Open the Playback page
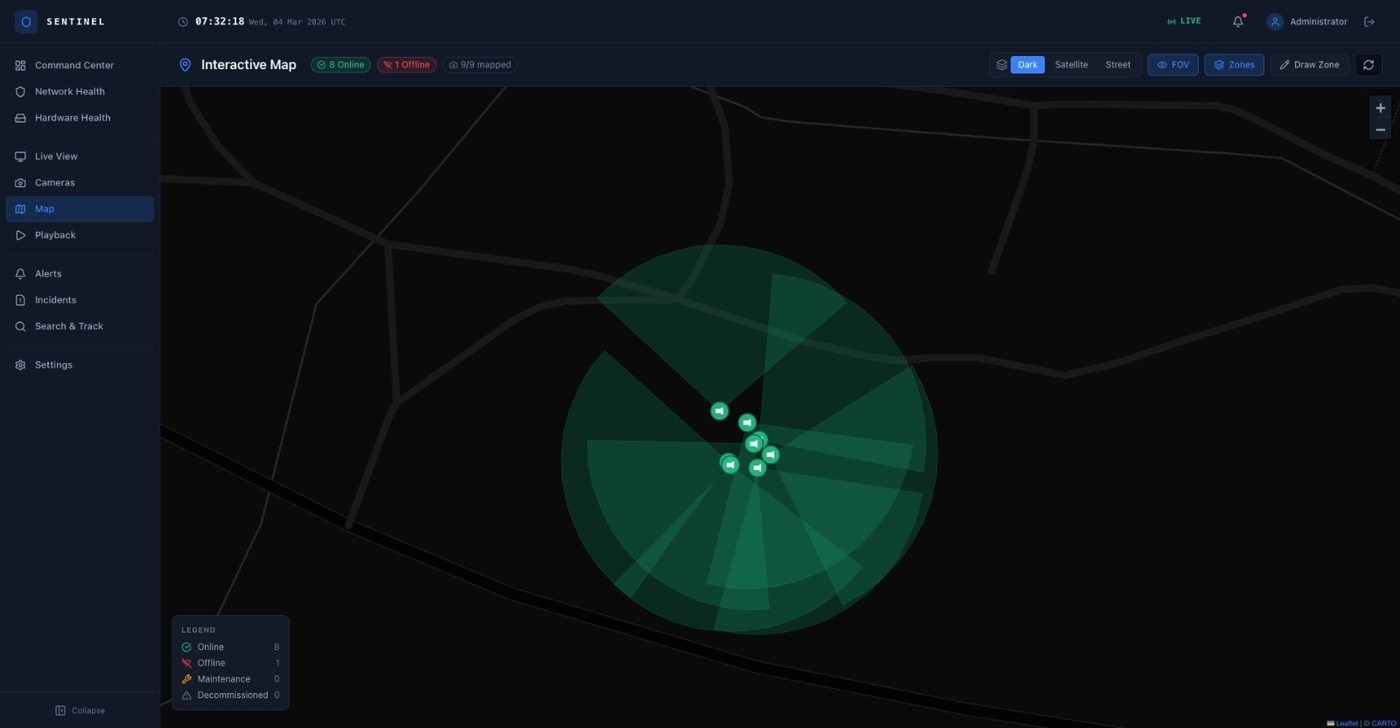Image resolution: width=1400 pixels, height=728 pixels. [x=55, y=235]
